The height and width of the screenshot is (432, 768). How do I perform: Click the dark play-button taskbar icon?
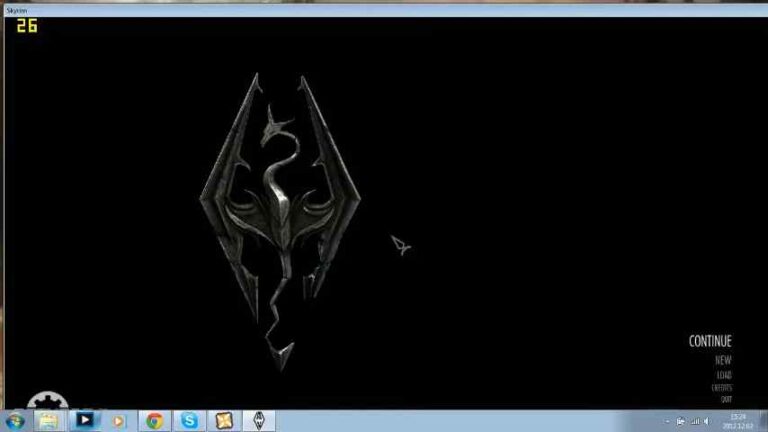tap(85, 421)
